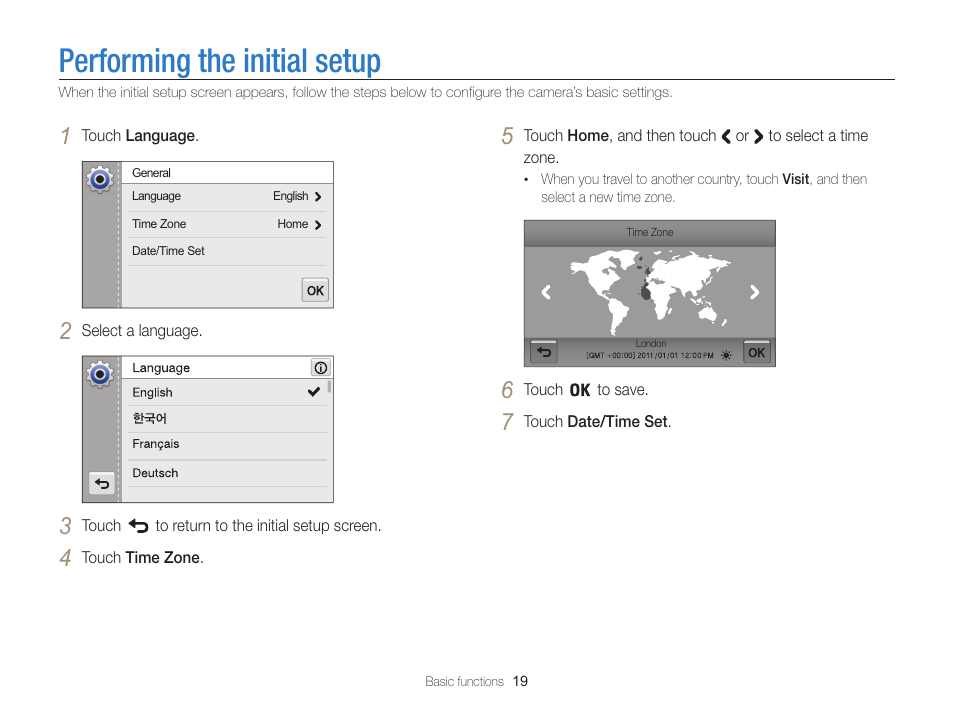Image resolution: width=954 pixels, height=720 pixels.
Task: Tap the daylight saving sun icon
Action: 726,355
